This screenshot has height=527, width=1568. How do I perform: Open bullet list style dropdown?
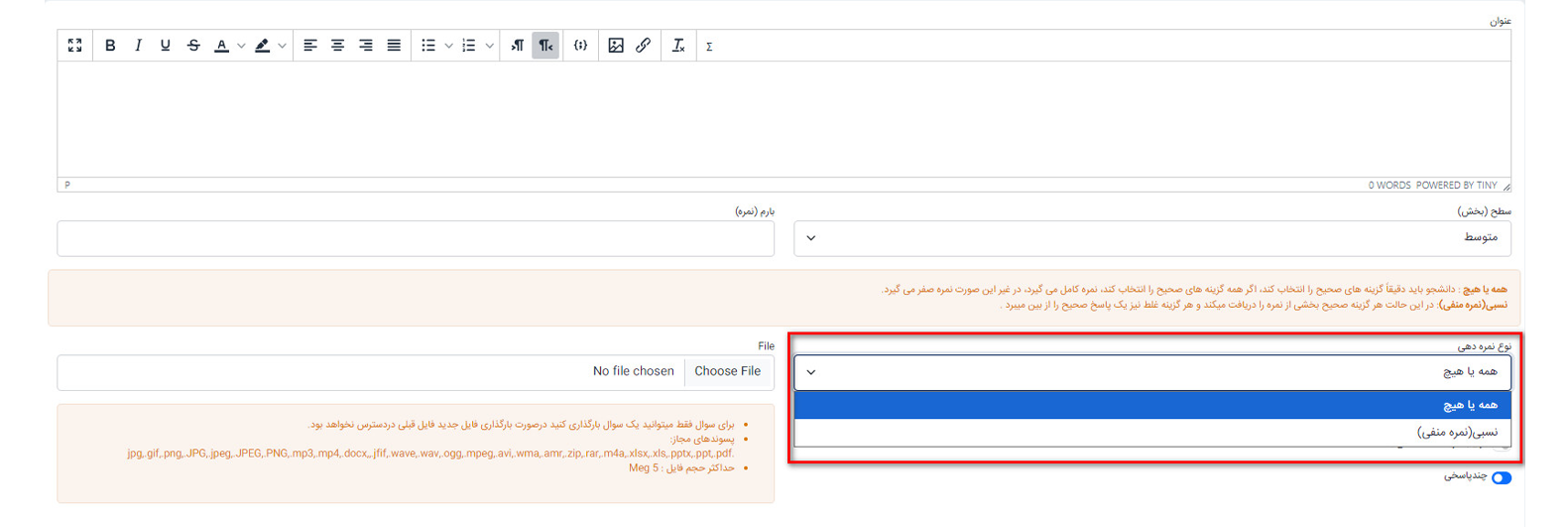448,46
